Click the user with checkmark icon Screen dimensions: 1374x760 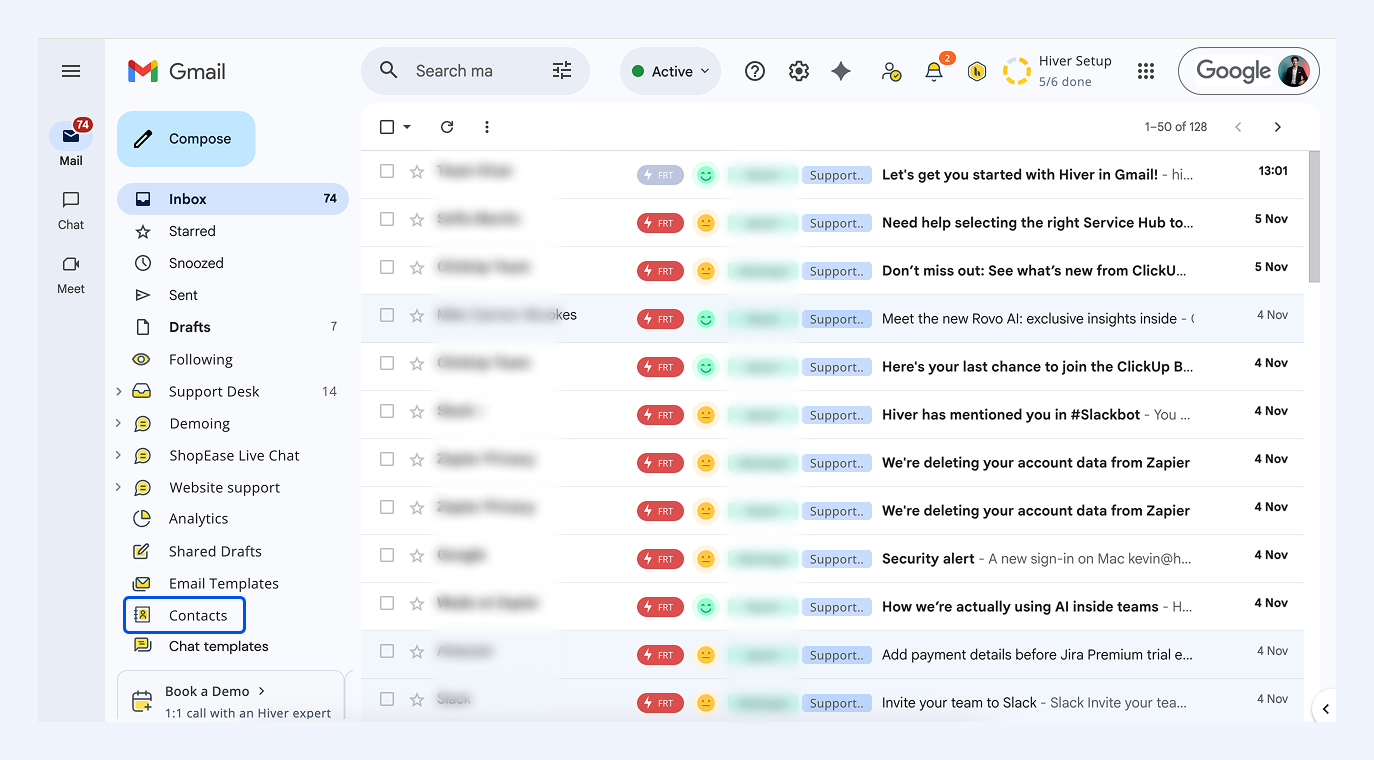coord(891,71)
